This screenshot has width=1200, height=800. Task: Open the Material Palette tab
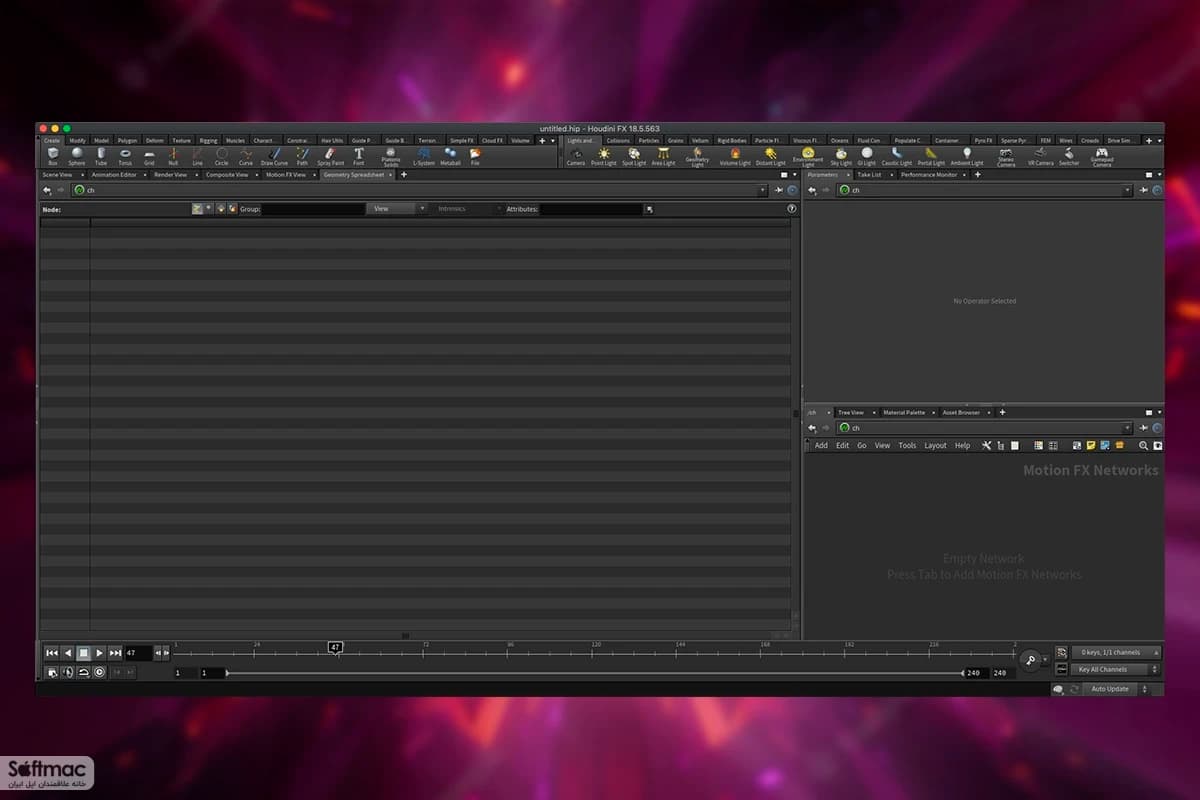click(904, 412)
